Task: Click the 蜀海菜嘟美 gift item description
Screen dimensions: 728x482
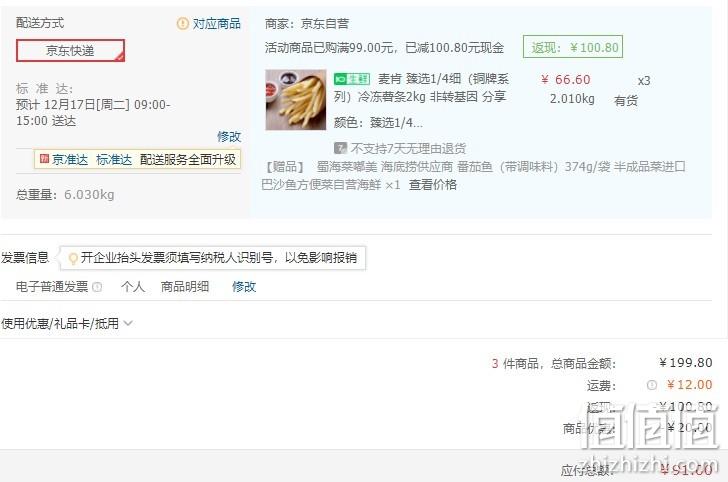Action: click(474, 176)
